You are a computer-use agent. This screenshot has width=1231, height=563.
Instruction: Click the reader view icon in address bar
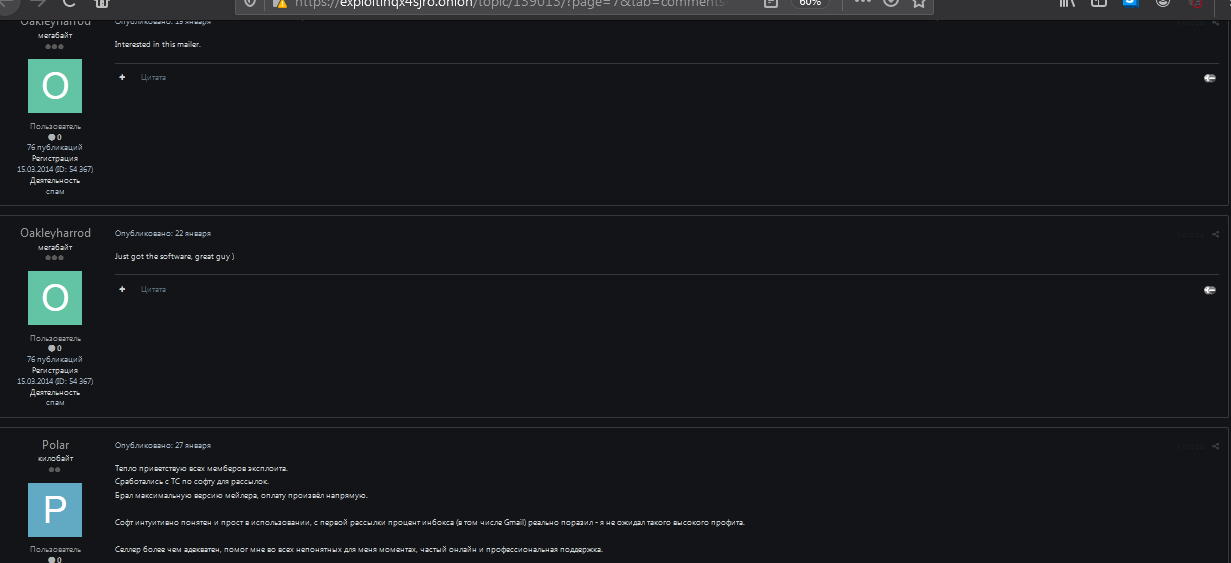click(x=770, y=3)
